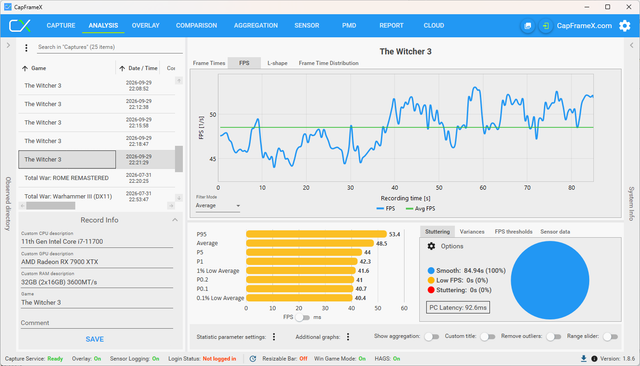This screenshot has width=640, height=366.
Task: Open the OVERLAY tab
Action: pyautogui.click(x=145, y=26)
